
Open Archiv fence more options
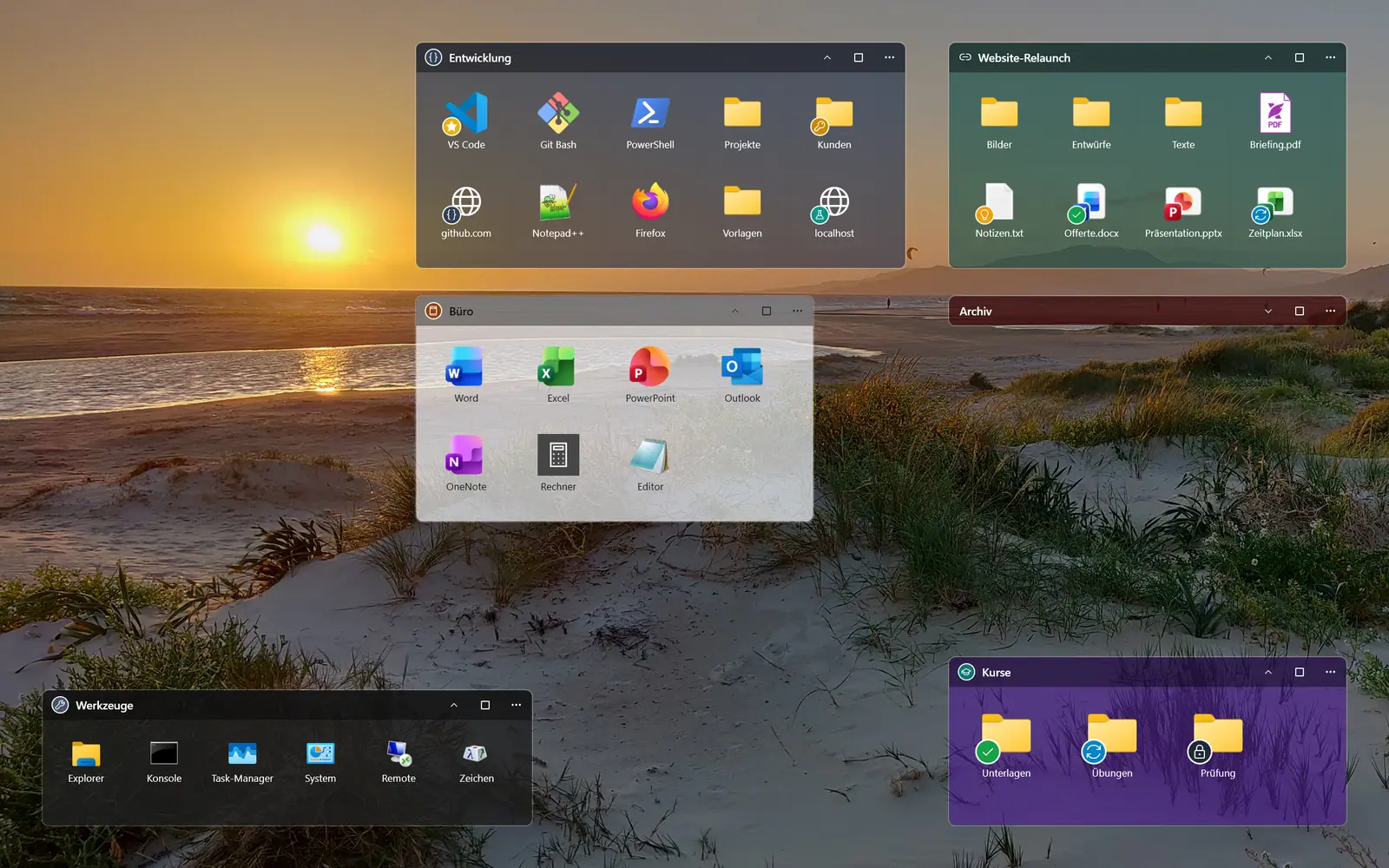coord(1331,311)
